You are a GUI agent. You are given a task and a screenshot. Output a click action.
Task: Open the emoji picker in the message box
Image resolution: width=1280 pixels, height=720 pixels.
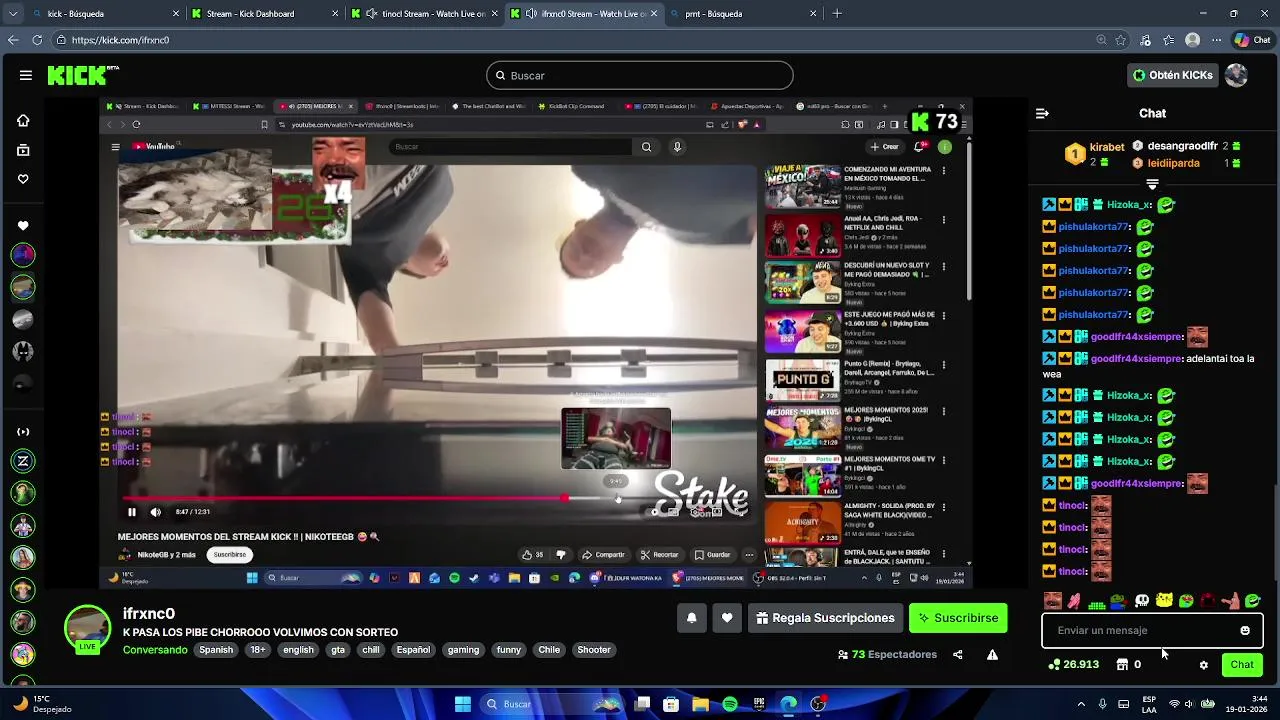tap(1245, 630)
